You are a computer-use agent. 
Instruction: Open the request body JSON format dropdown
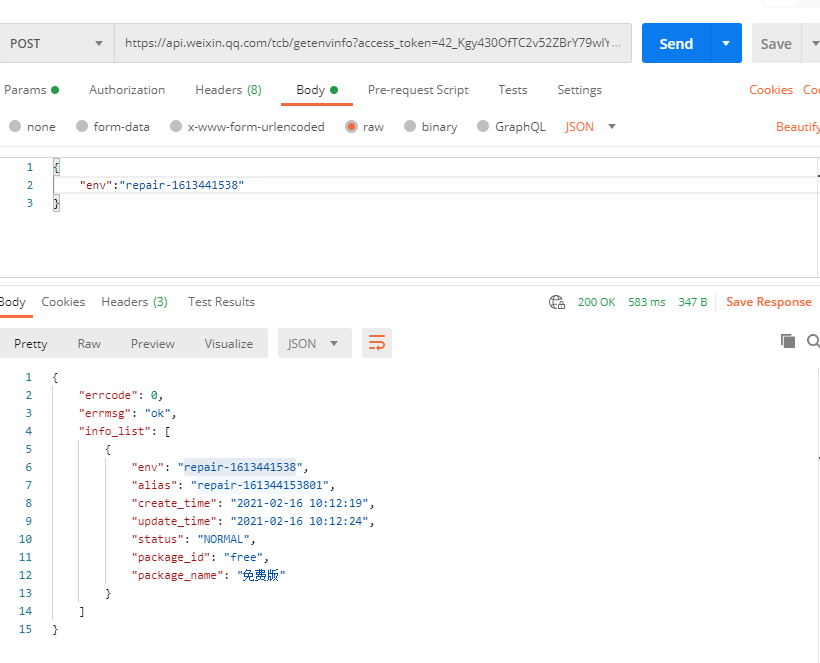point(590,127)
